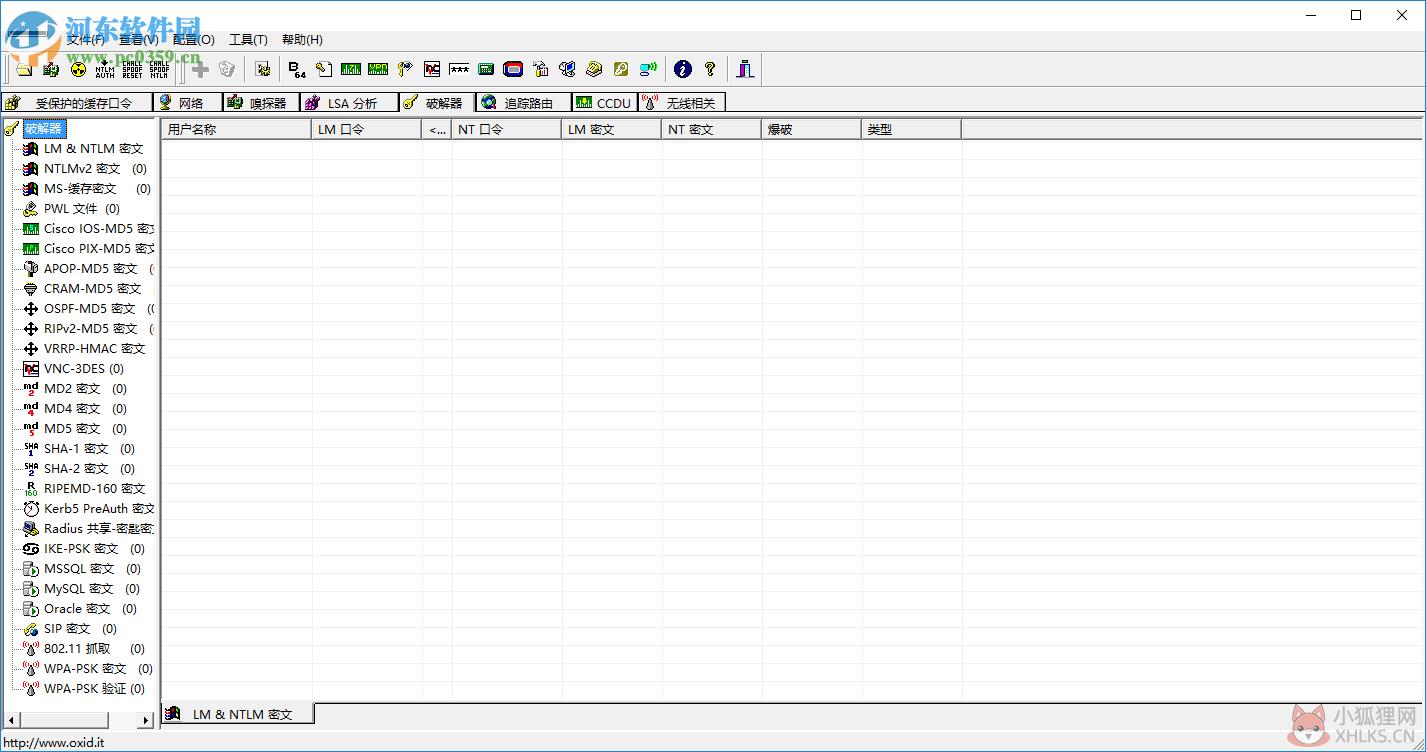Click the CHALL SPOOF NTLM toolbar icon
This screenshot has width=1426, height=752.
click(159, 69)
